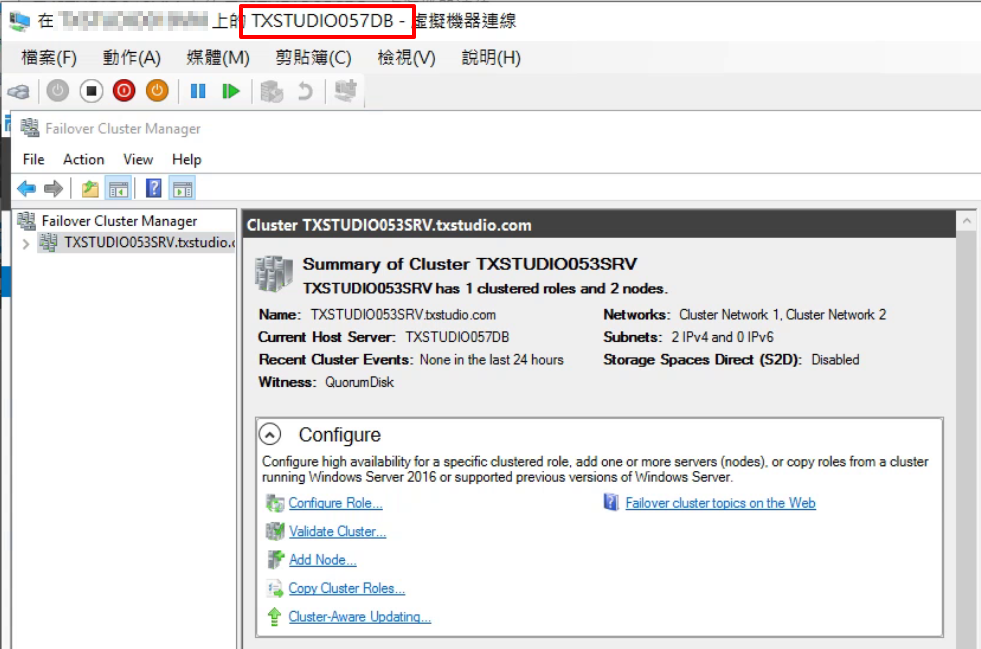Click the Configure Role wizard icon
This screenshot has height=649, width=981.
[275, 503]
